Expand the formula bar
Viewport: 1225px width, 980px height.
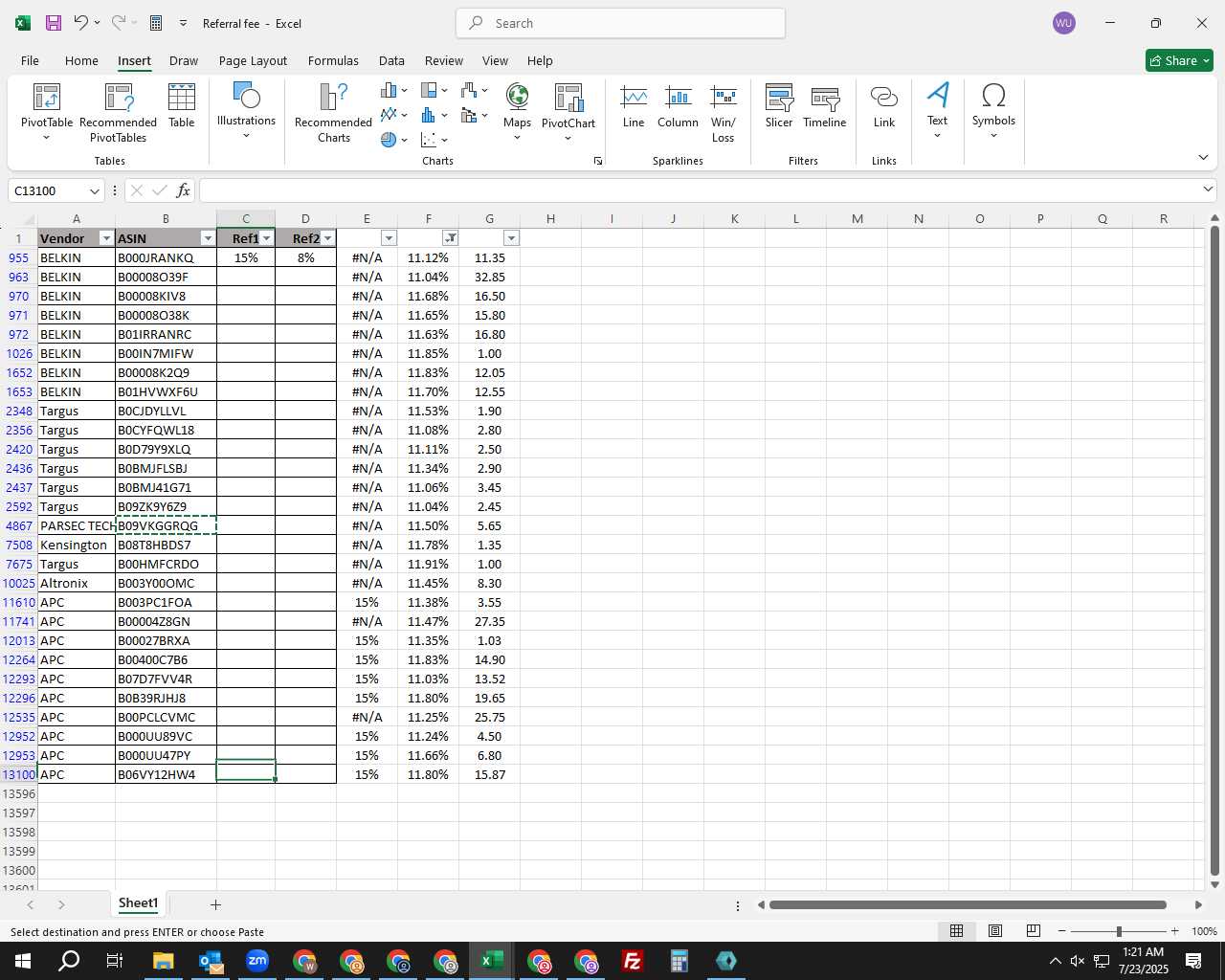tap(1208, 189)
